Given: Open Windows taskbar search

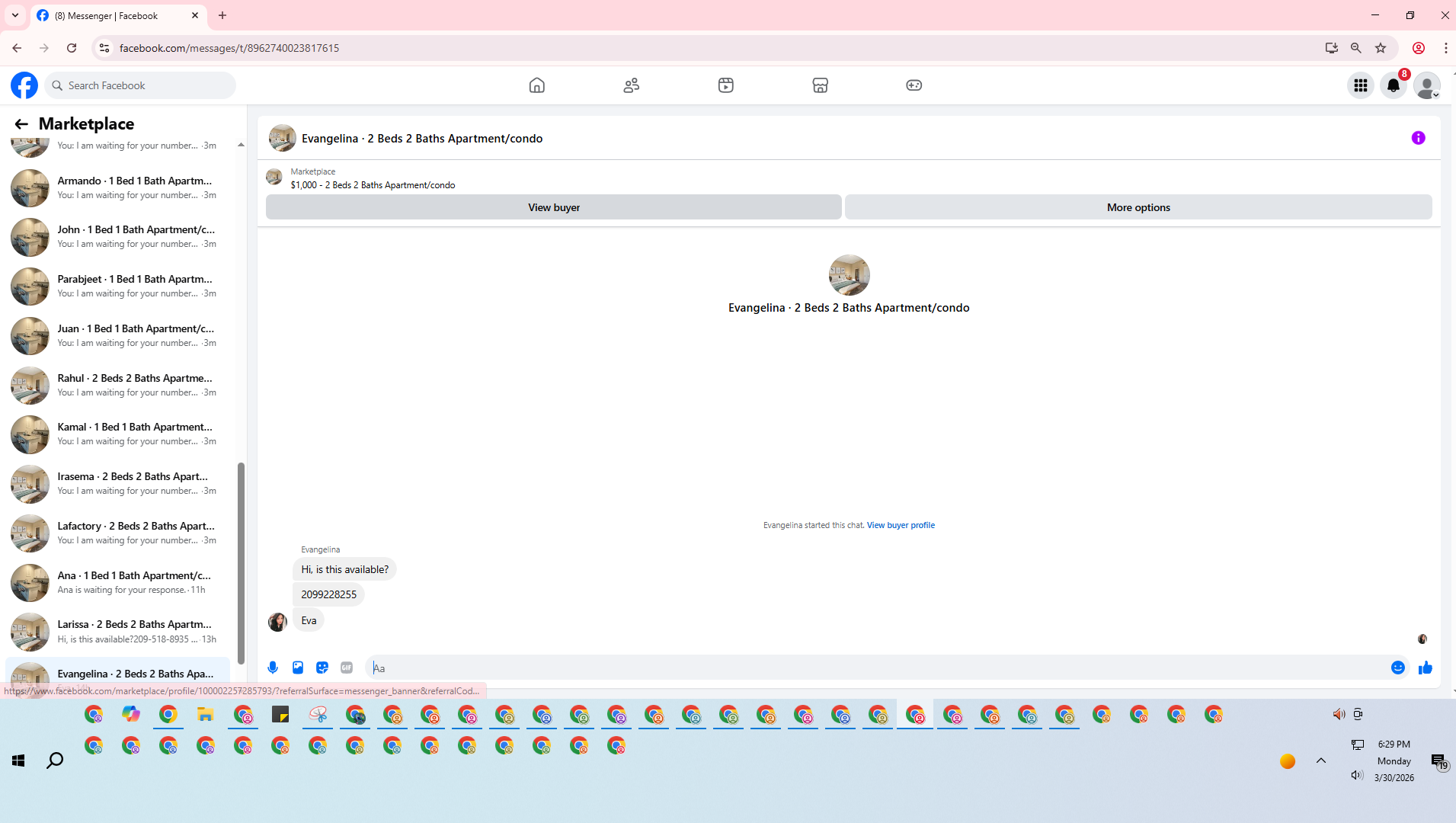Looking at the screenshot, I should [55, 761].
